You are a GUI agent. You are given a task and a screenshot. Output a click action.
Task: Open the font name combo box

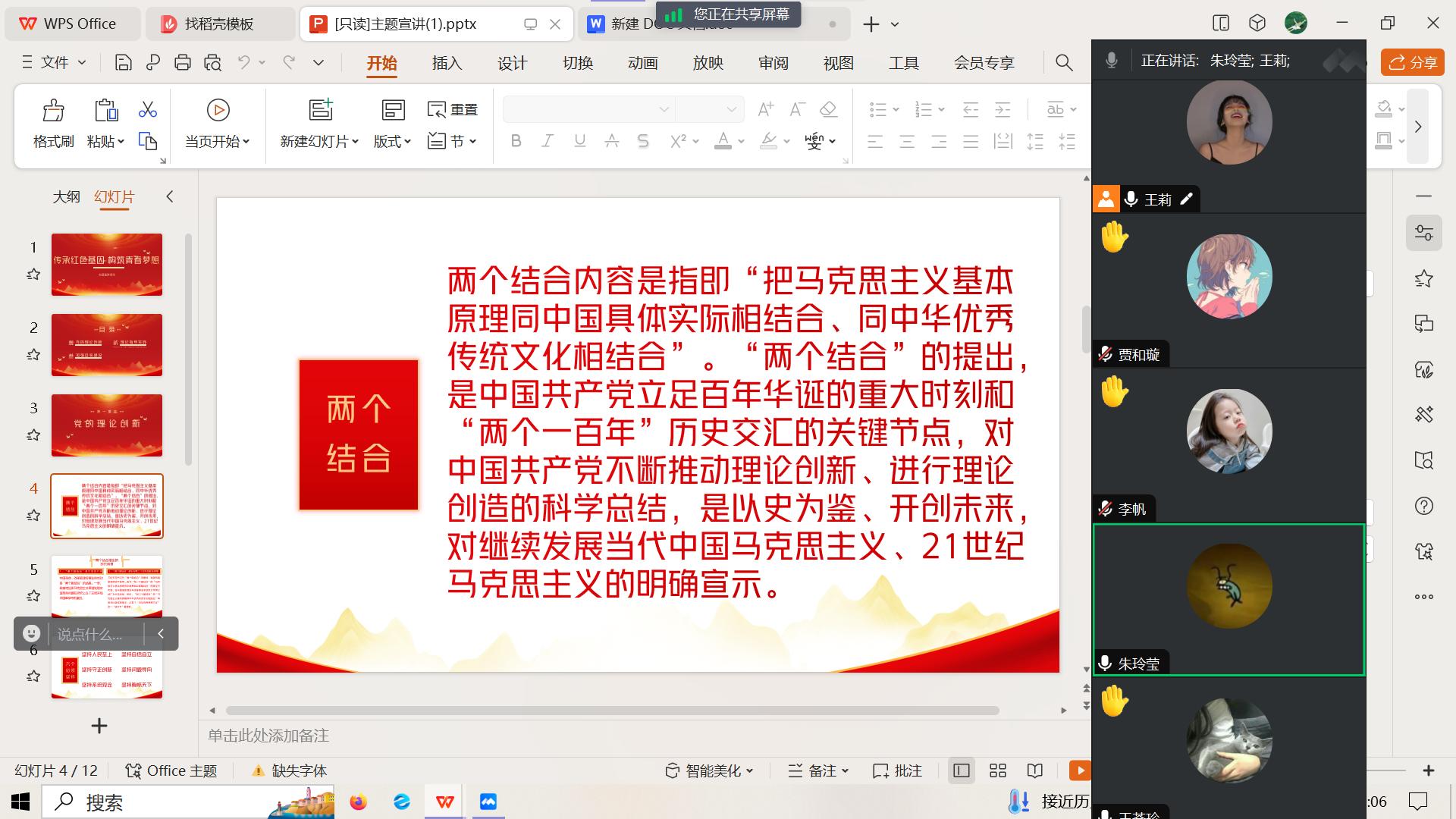tap(588, 110)
